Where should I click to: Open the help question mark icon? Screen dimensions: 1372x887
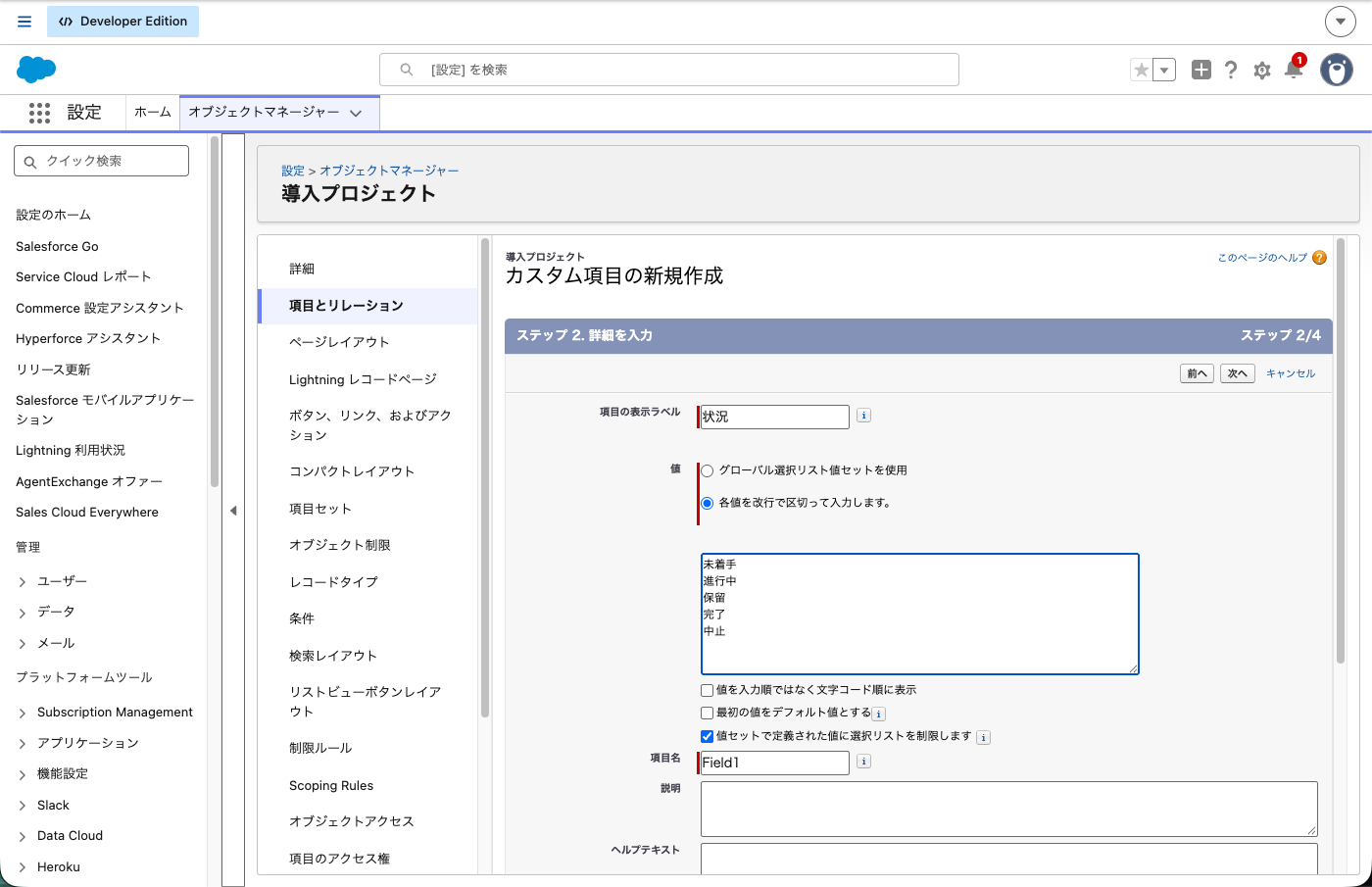[1231, 70]
